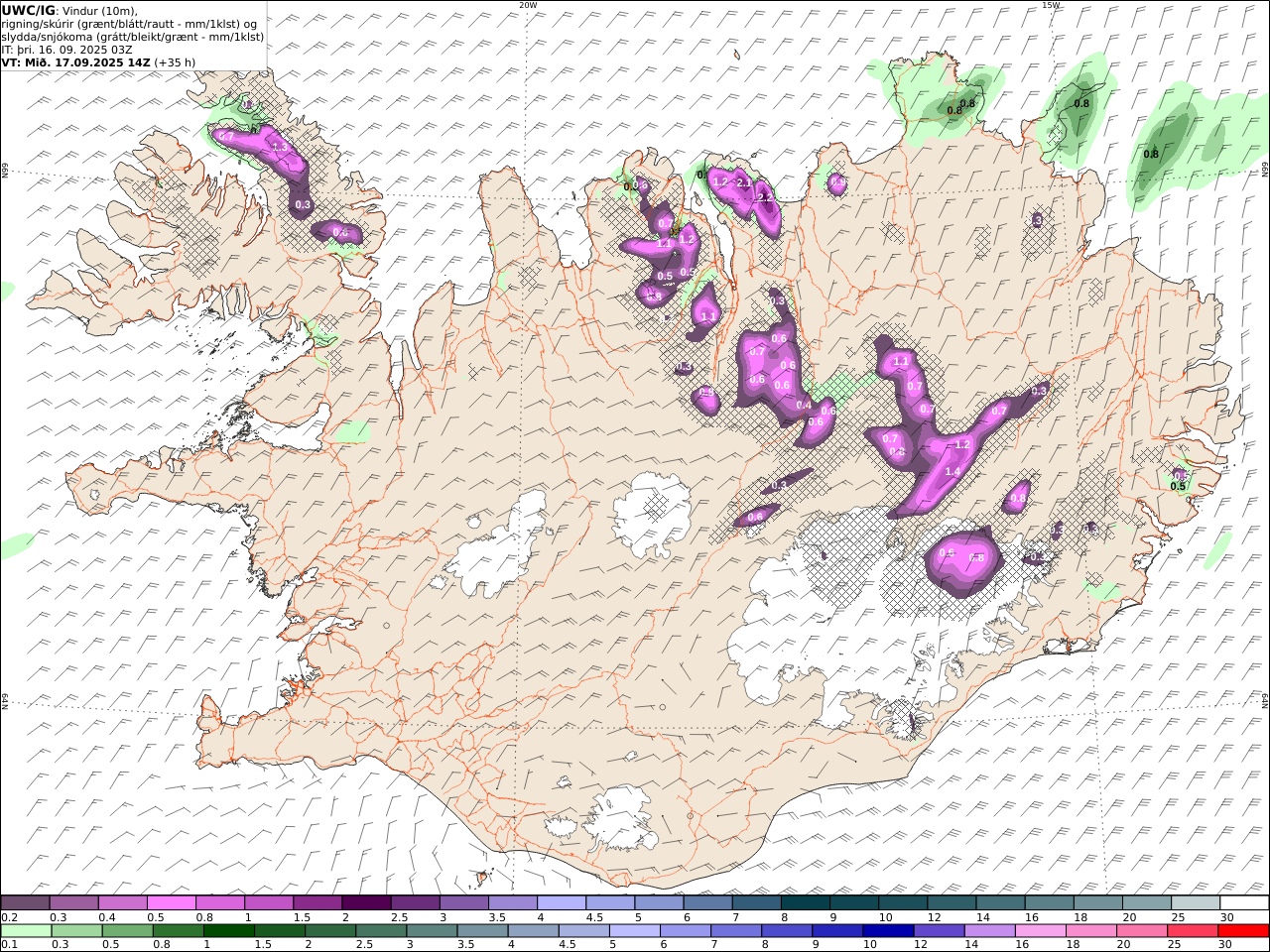Select the royal blue 8 swatch in the lower legend row
The image size is (1270, 952).
click(786, 931)
